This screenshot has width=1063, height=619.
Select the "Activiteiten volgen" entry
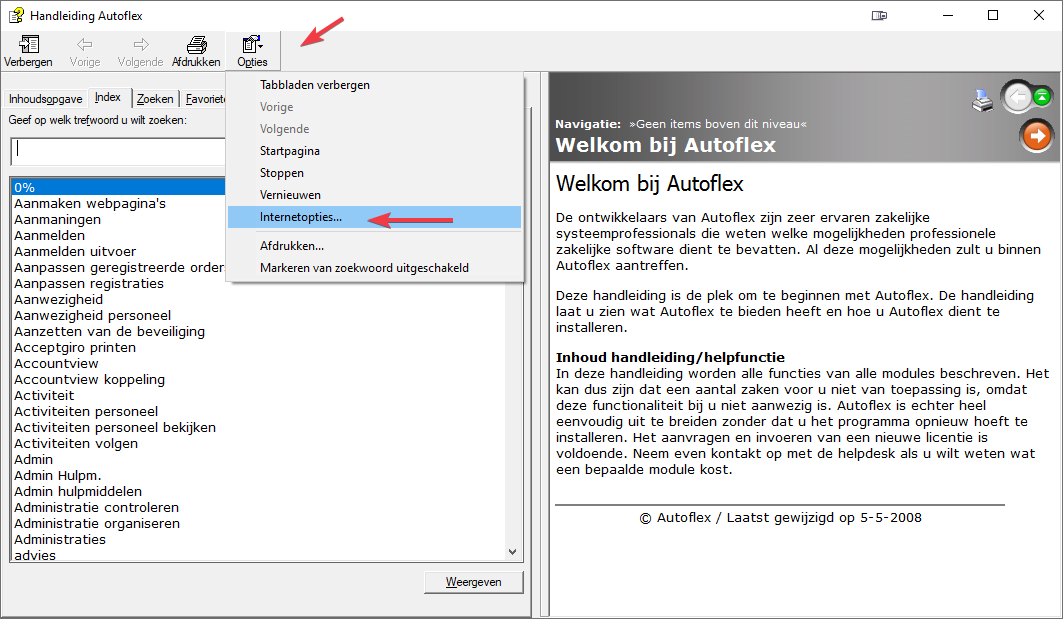(76, 443)
